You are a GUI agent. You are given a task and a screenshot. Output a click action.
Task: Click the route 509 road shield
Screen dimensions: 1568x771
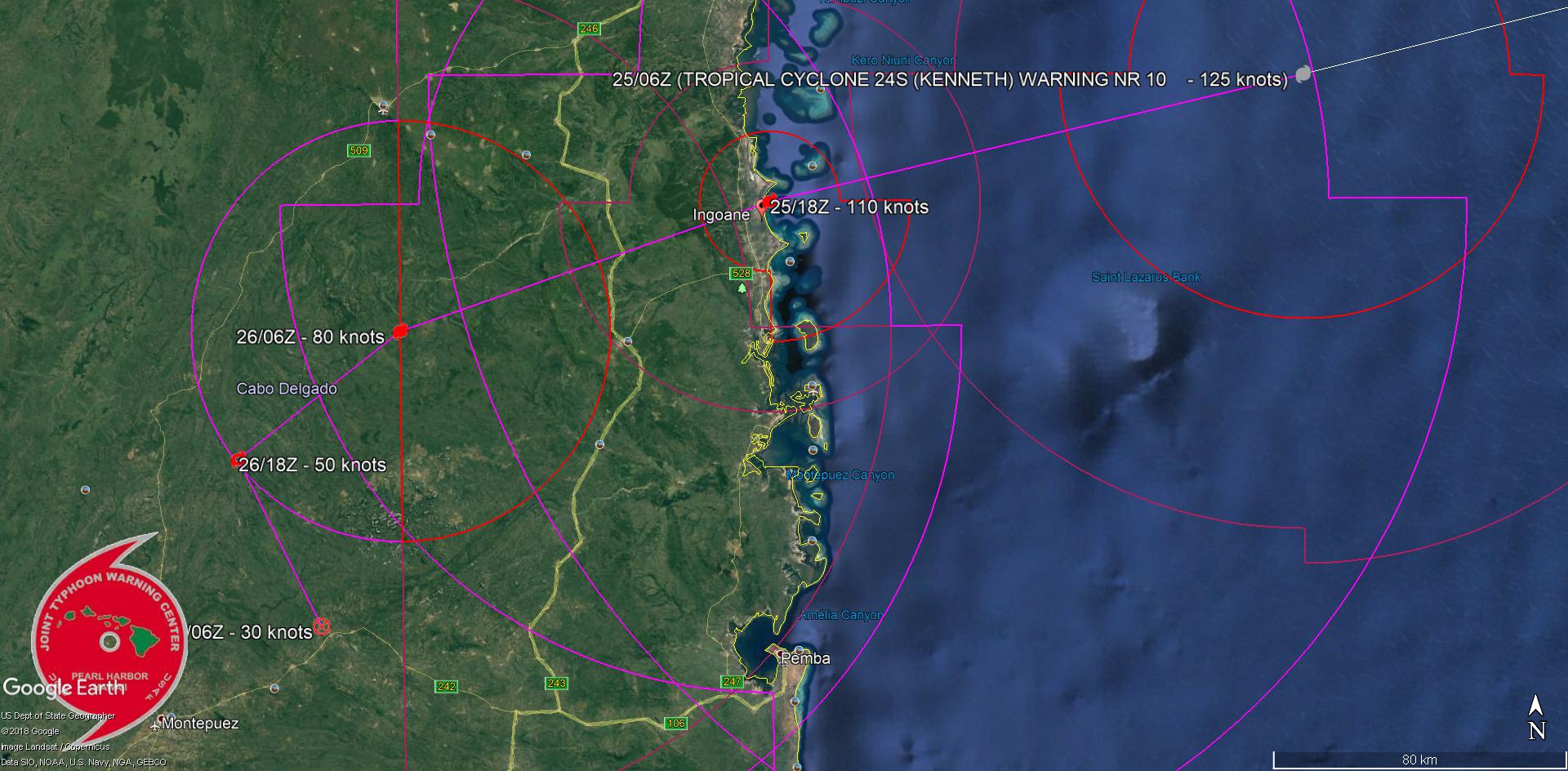[359, 150]
